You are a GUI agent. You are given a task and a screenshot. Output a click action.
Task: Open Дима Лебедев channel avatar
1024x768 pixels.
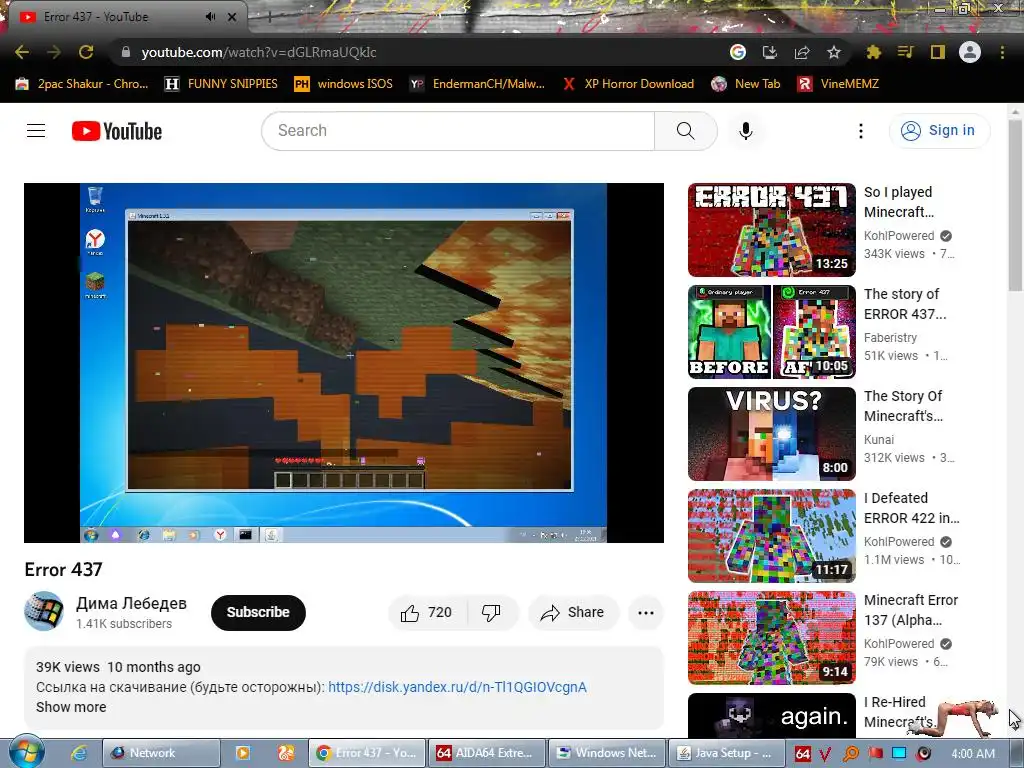point(44,611)
